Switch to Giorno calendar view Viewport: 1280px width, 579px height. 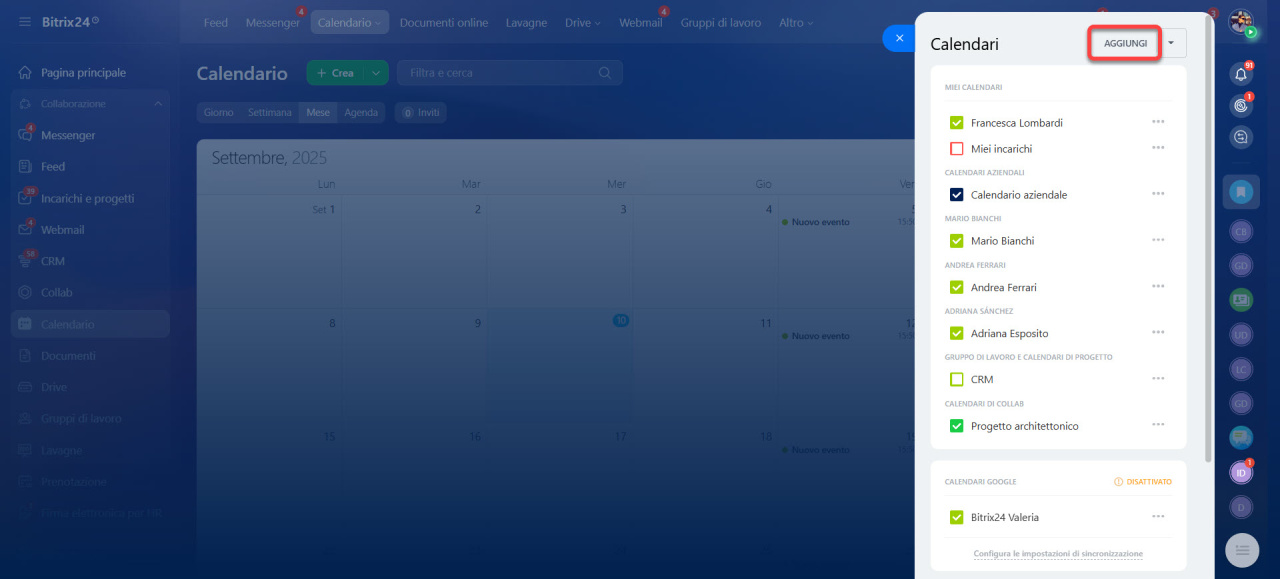point(219,113)
